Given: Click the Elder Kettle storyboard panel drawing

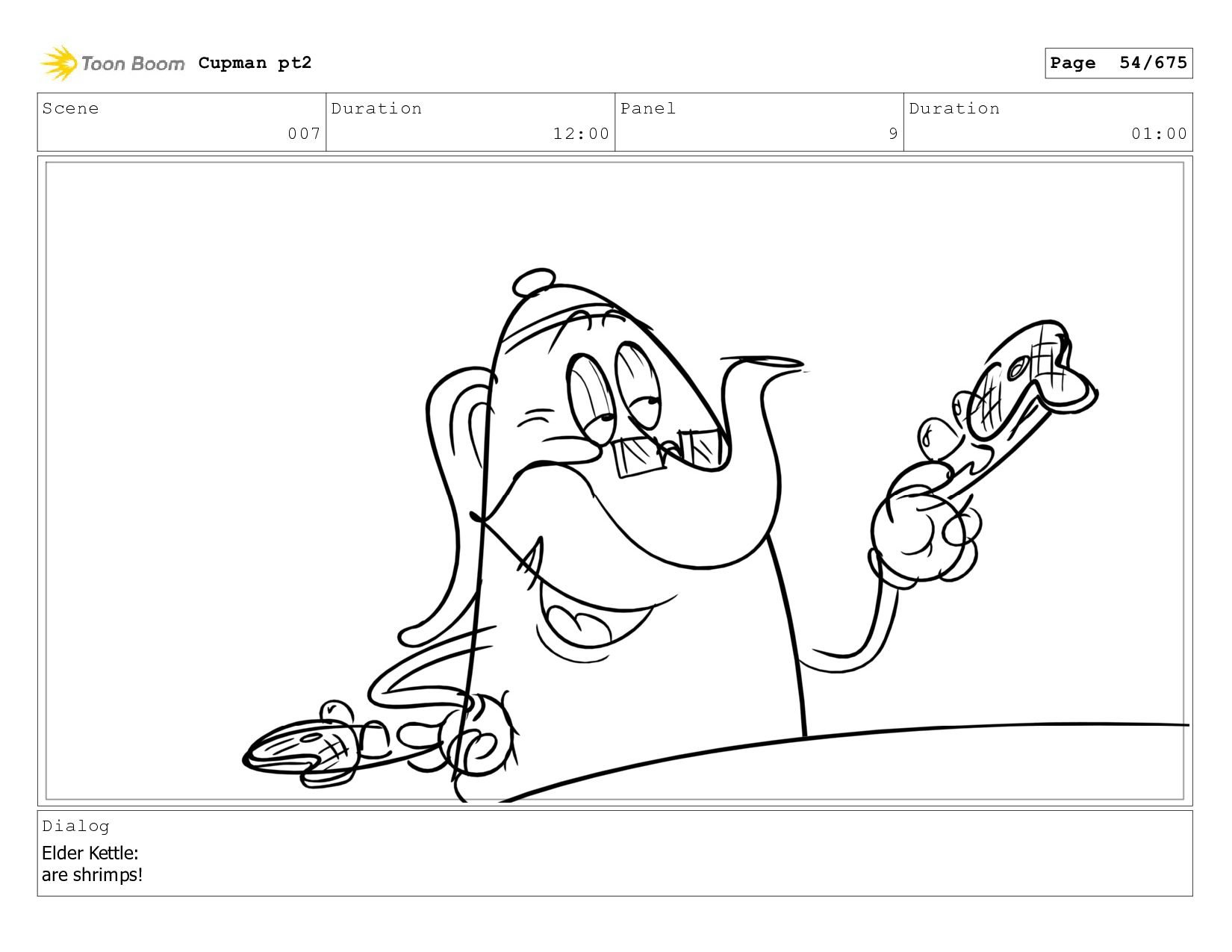Looking at the screenshot, I should pos(615,481).
